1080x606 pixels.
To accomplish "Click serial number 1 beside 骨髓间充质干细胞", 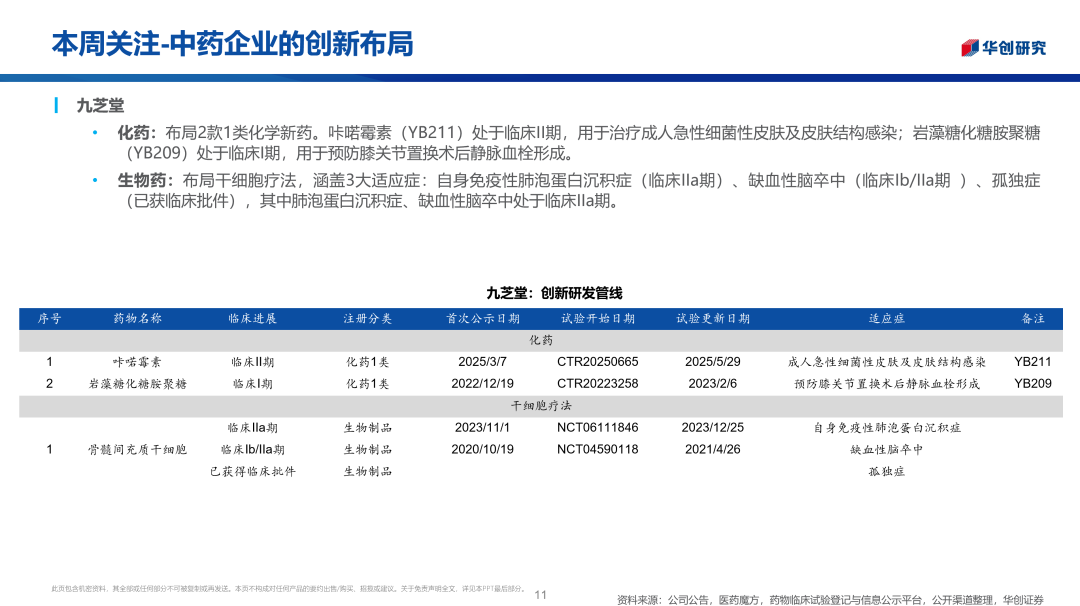I will [50, 449].
